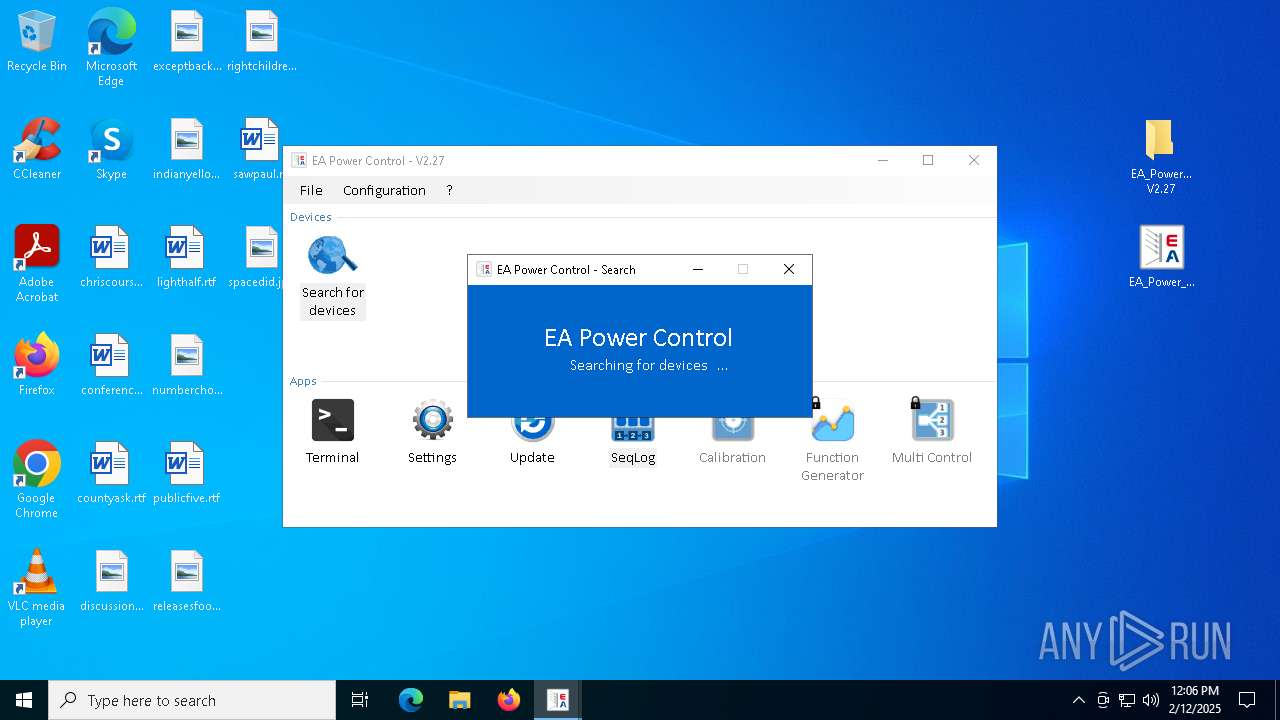This screenshot has height=720, width=1280.
Task: Open the taskbar clock and date
Action: tap(1195, 700)
